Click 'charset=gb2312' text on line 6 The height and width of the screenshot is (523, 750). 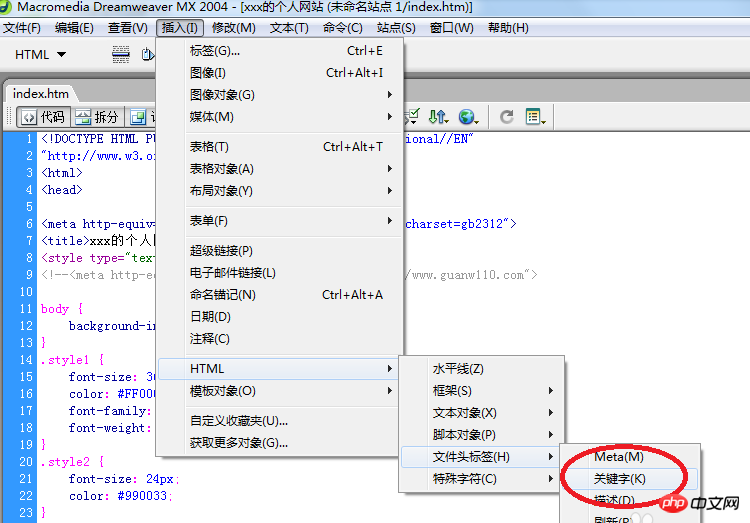[x=454, y=224]
